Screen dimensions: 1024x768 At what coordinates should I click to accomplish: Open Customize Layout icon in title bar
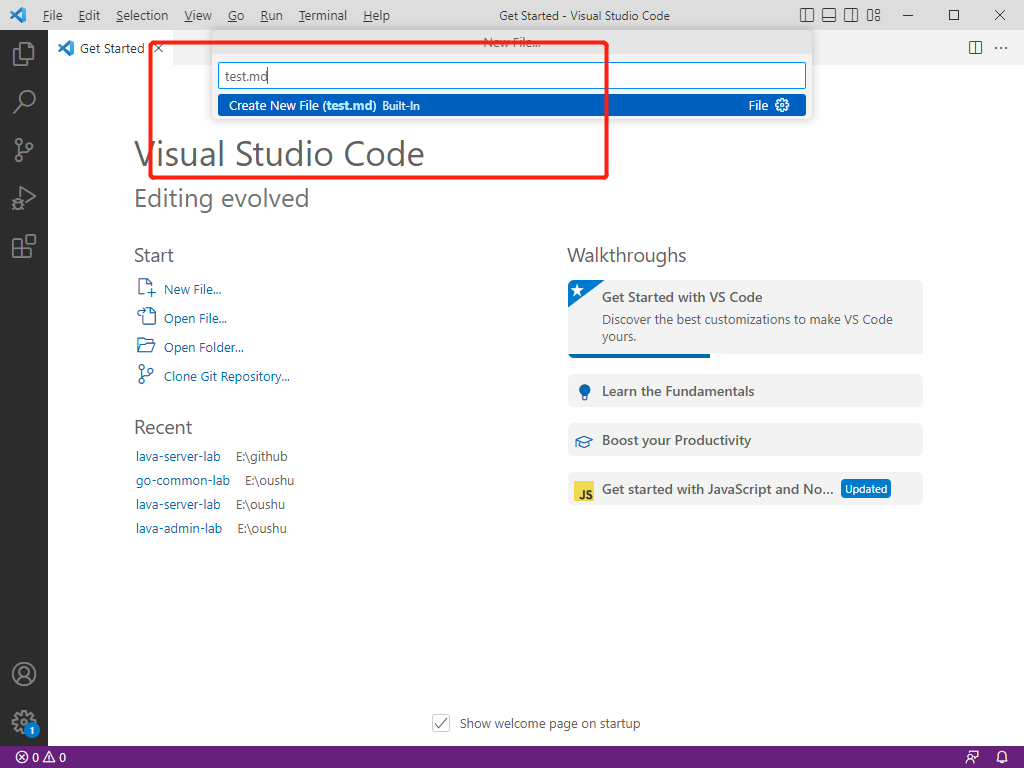tap(873, 15)
